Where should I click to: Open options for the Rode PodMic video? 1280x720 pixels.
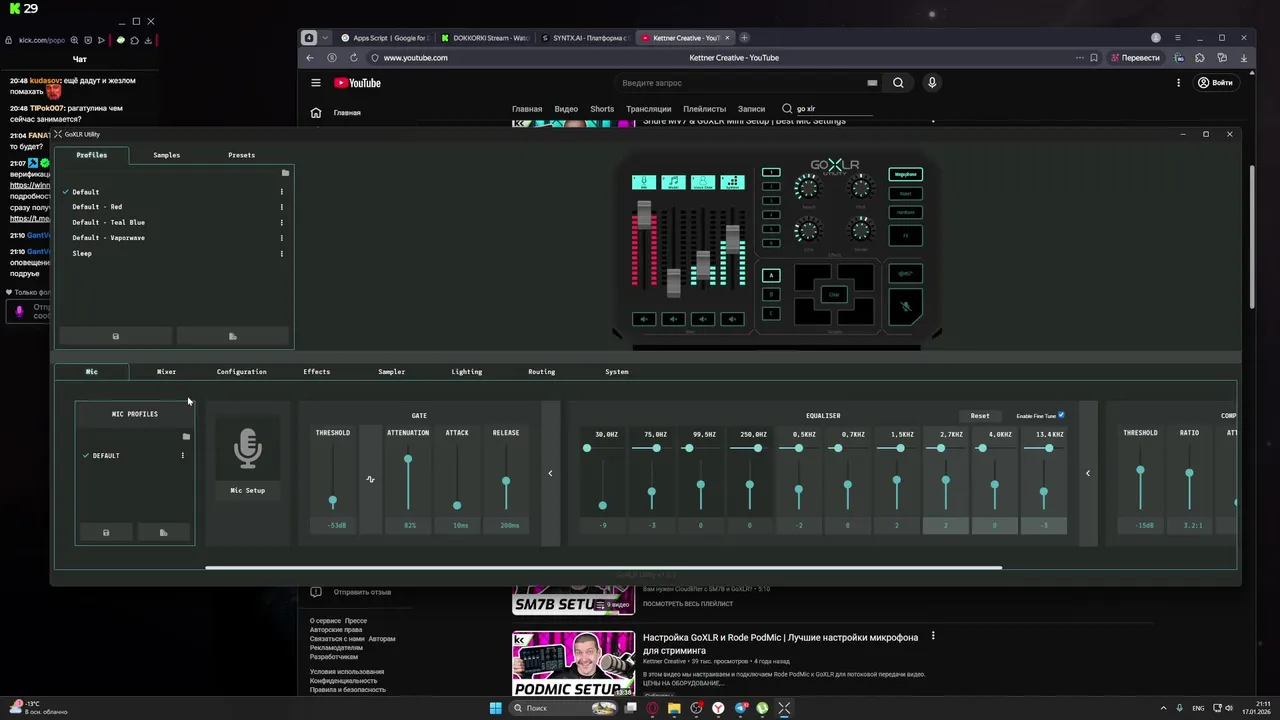tap(933, 636)
